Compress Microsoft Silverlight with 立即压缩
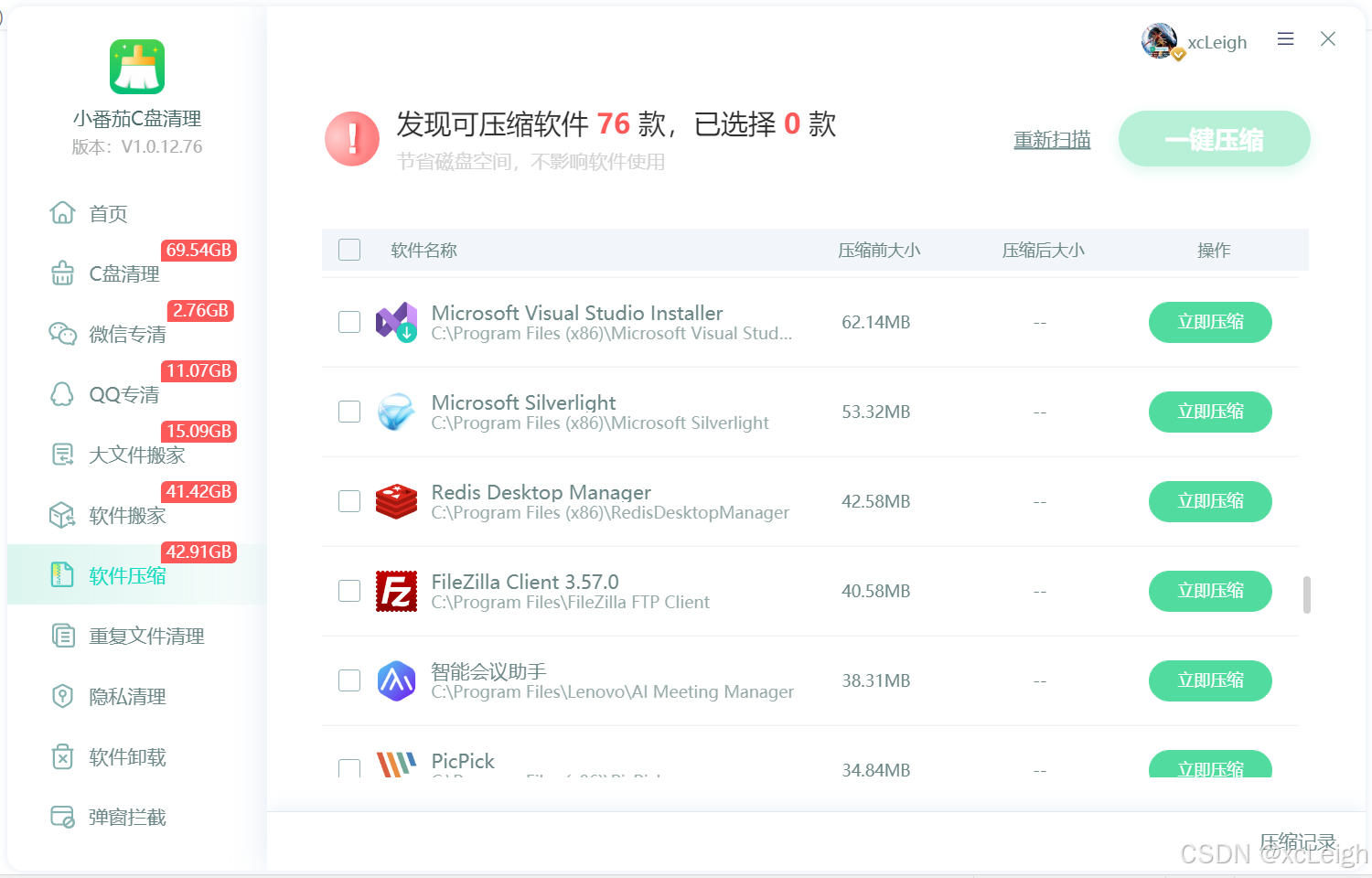Viewport: 1372px width, 878px height. point(1210,412)
